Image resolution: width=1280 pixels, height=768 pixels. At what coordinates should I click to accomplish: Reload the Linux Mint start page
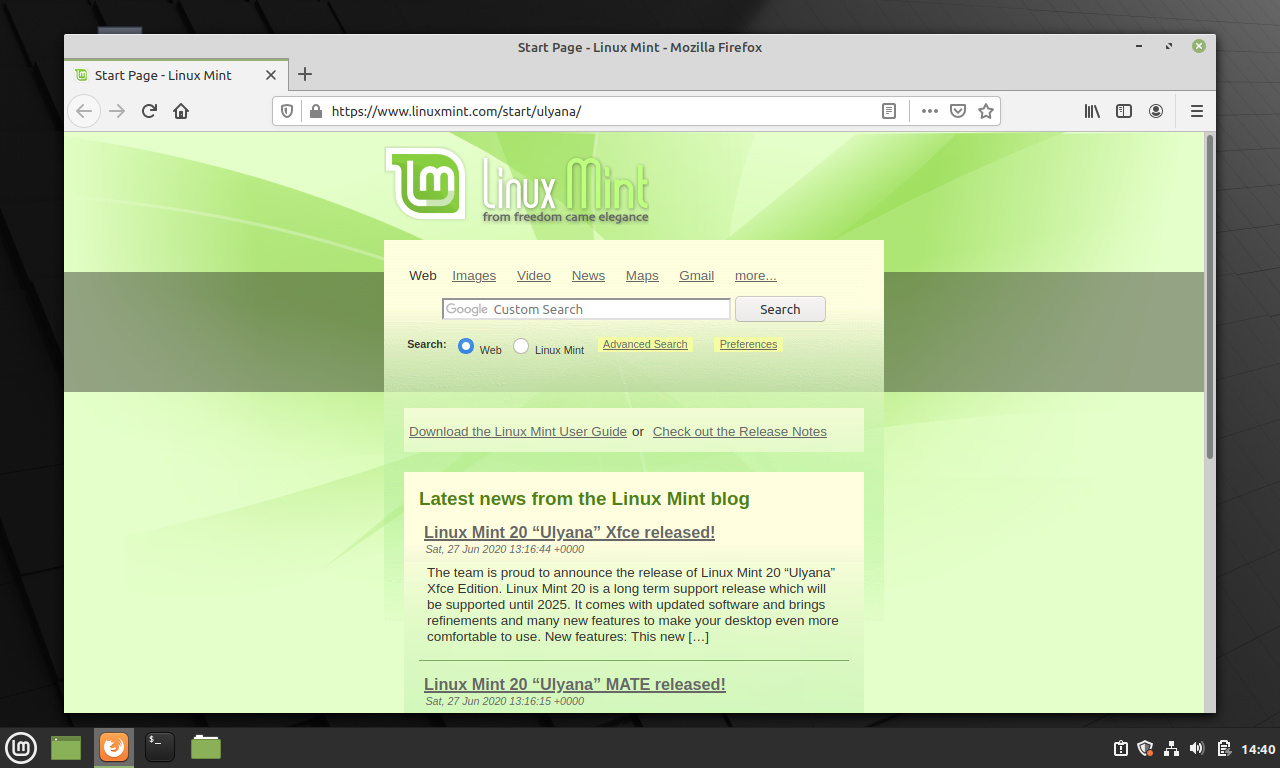pos(148,111)
